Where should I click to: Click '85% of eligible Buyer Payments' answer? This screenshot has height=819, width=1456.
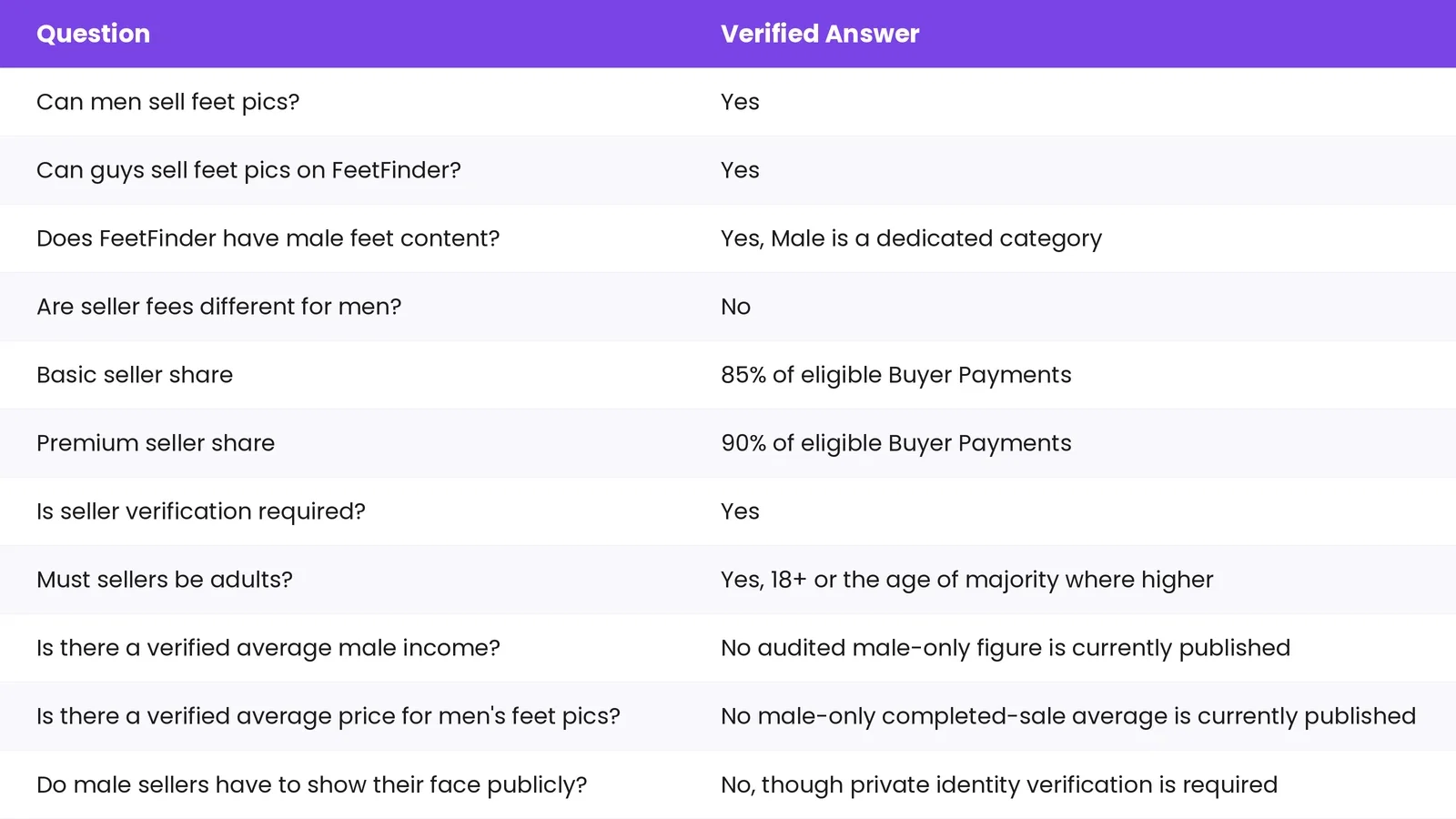point(896,375)
